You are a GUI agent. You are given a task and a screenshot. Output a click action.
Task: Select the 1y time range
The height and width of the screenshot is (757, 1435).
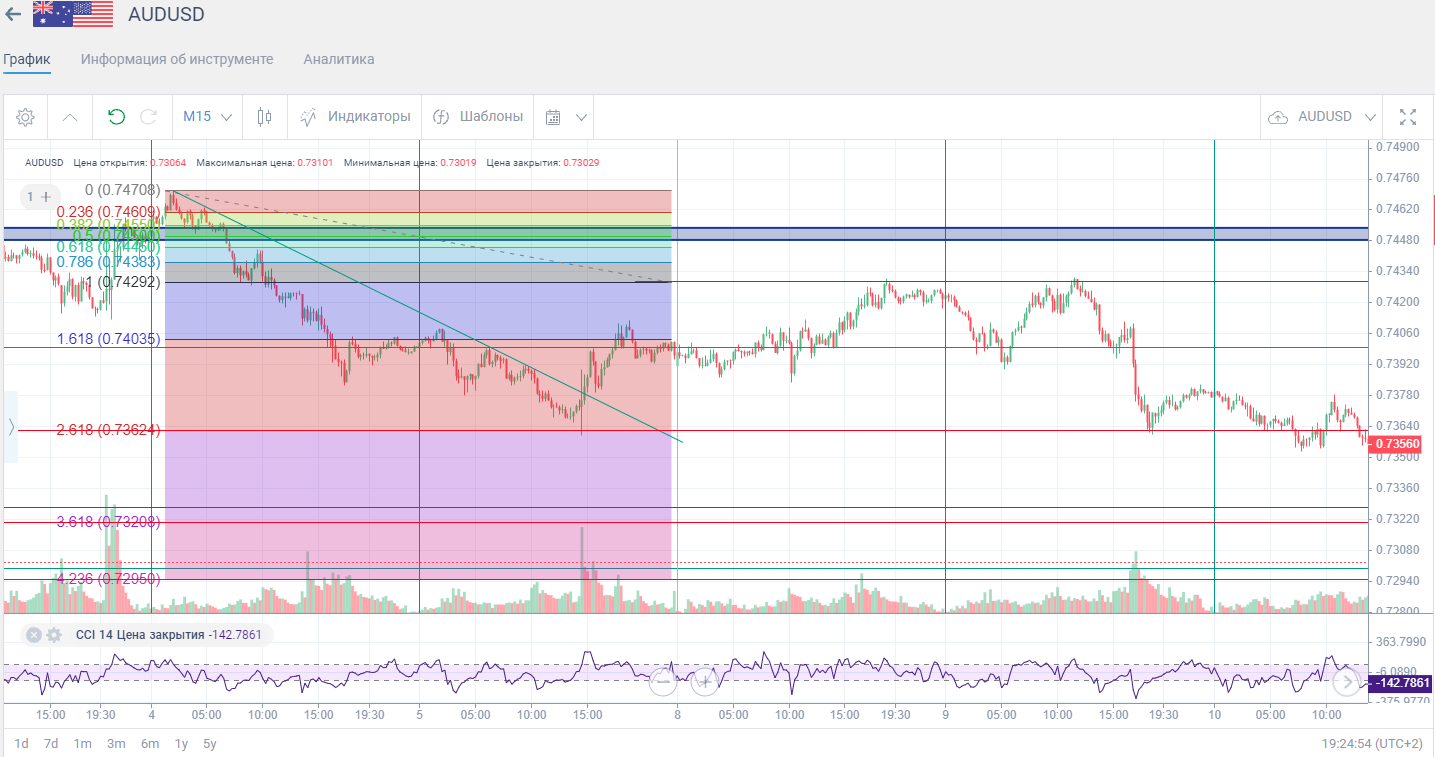[181, 743]
